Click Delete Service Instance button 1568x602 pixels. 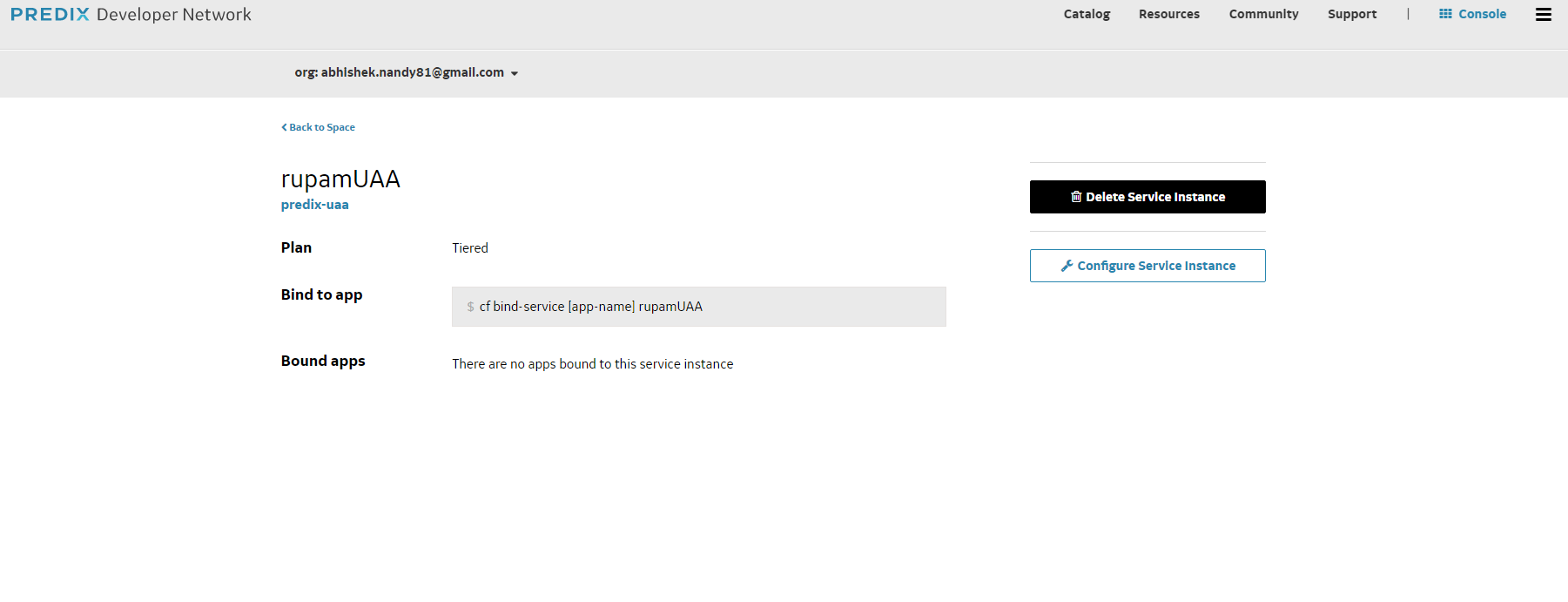click(x=1147, y=197)
